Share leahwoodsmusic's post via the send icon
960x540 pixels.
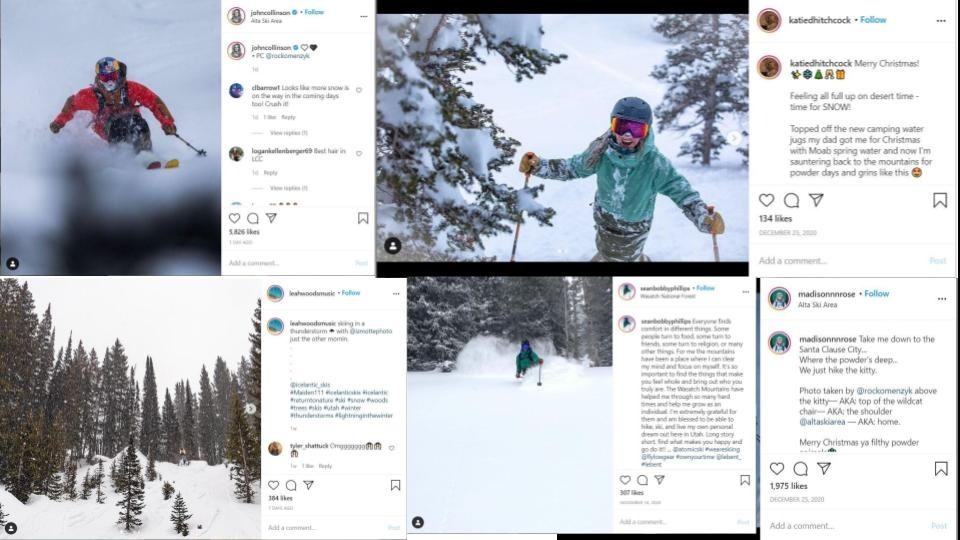coord(308,485)
